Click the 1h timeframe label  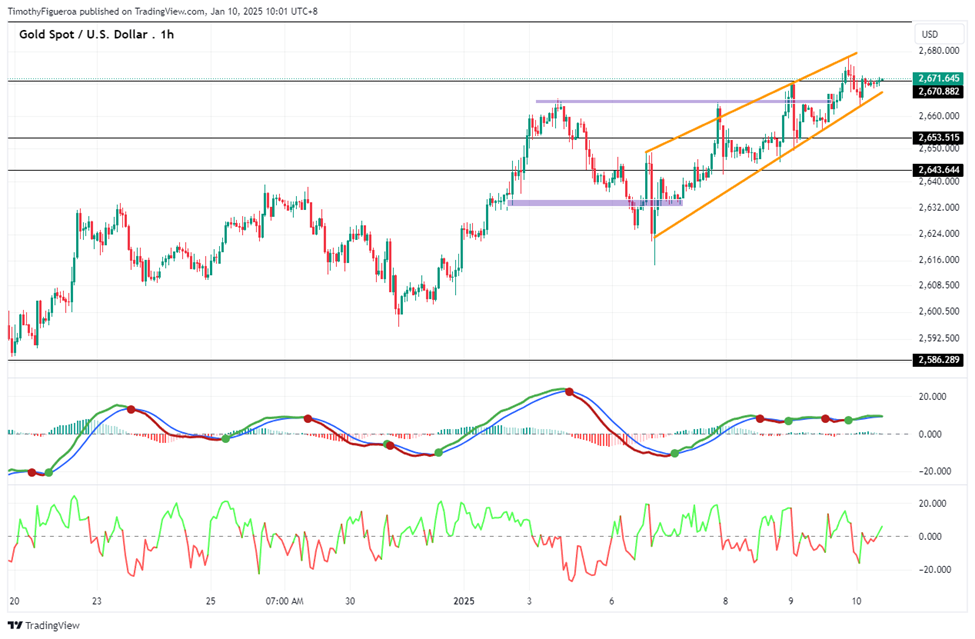[x=167, y=35]
